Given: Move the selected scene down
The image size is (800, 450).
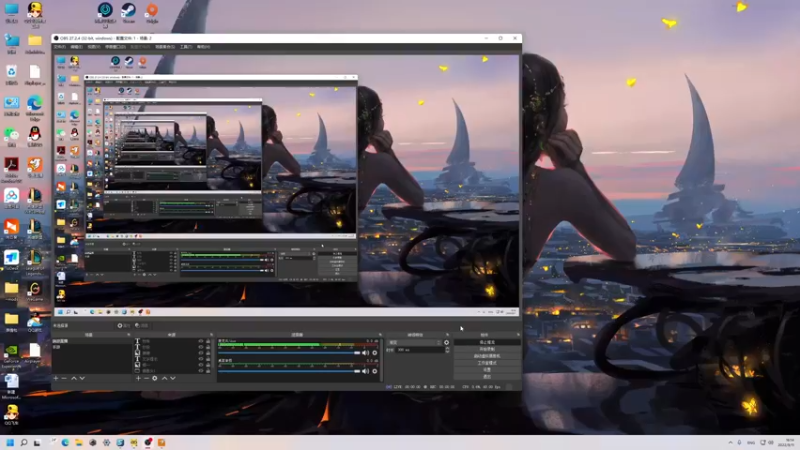Looking at the screenshot, I should point(82,378).
